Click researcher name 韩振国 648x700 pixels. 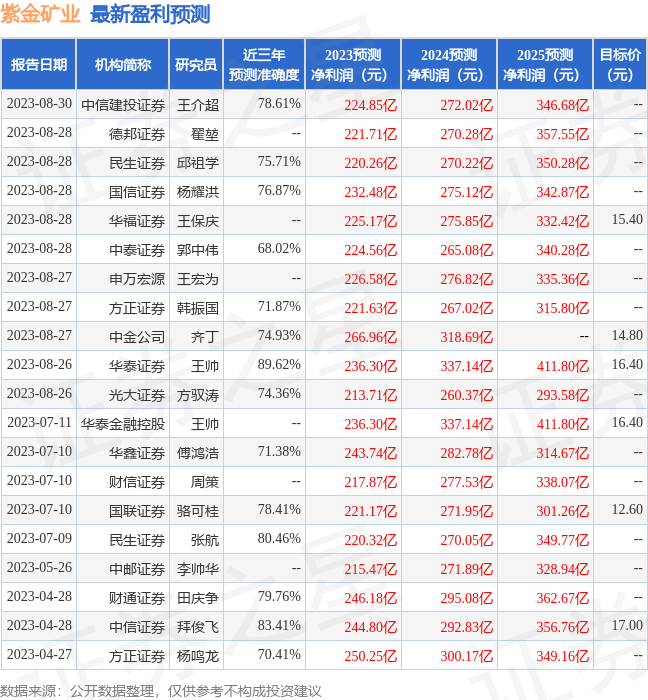[x=198, y=308]
